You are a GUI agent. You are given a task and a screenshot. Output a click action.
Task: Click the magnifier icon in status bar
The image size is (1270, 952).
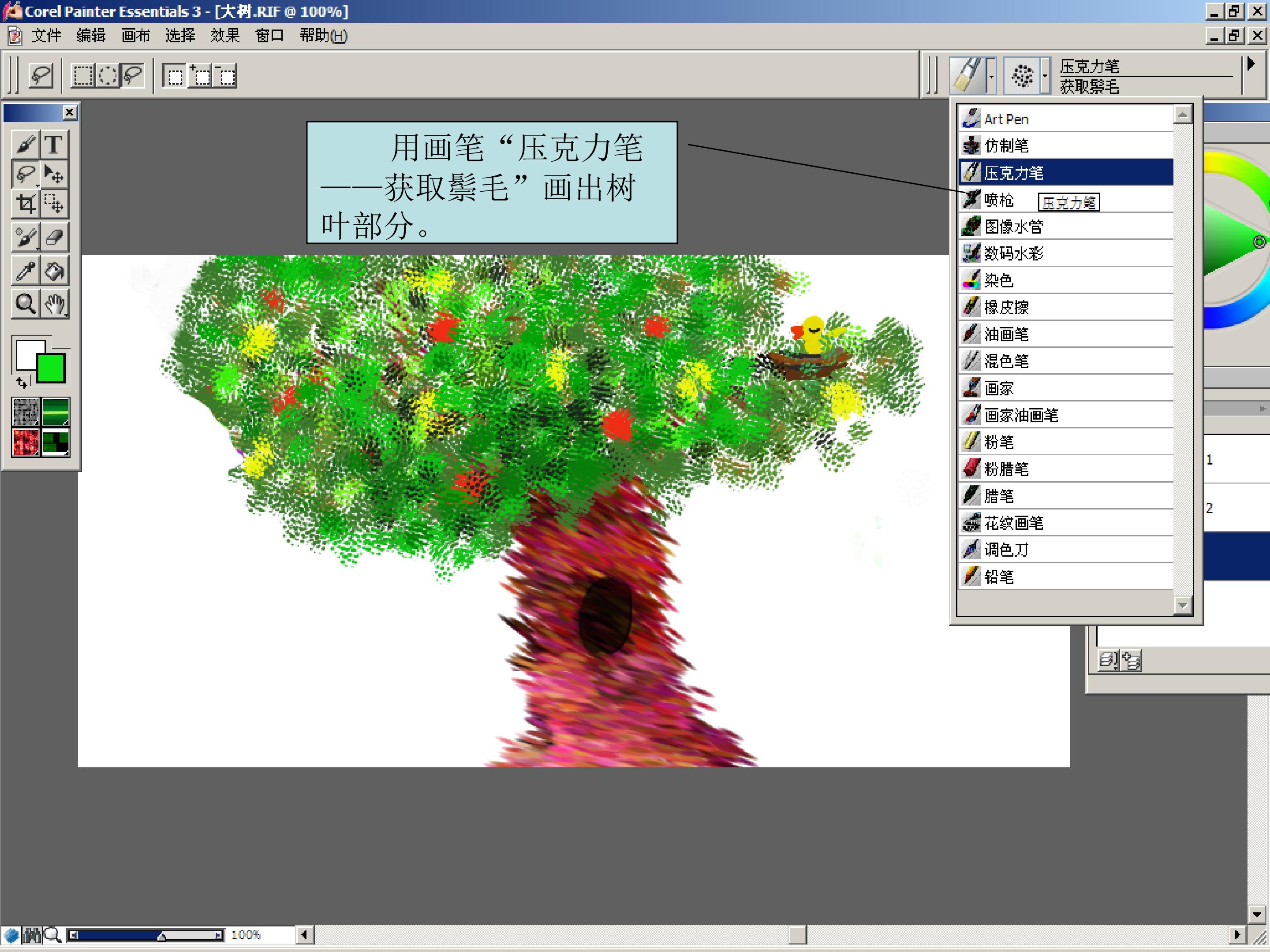(x=52, y=935)
